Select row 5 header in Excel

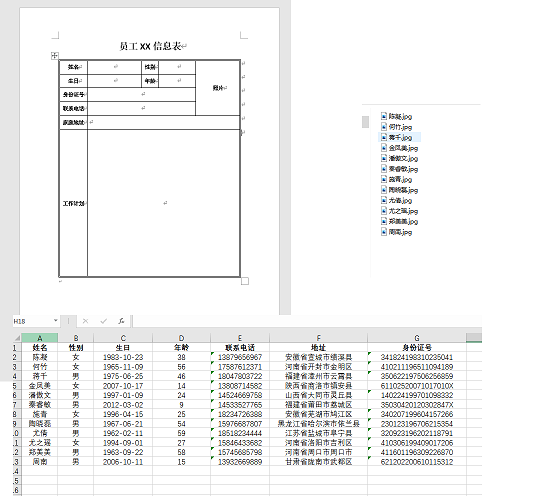coord(17,386)
